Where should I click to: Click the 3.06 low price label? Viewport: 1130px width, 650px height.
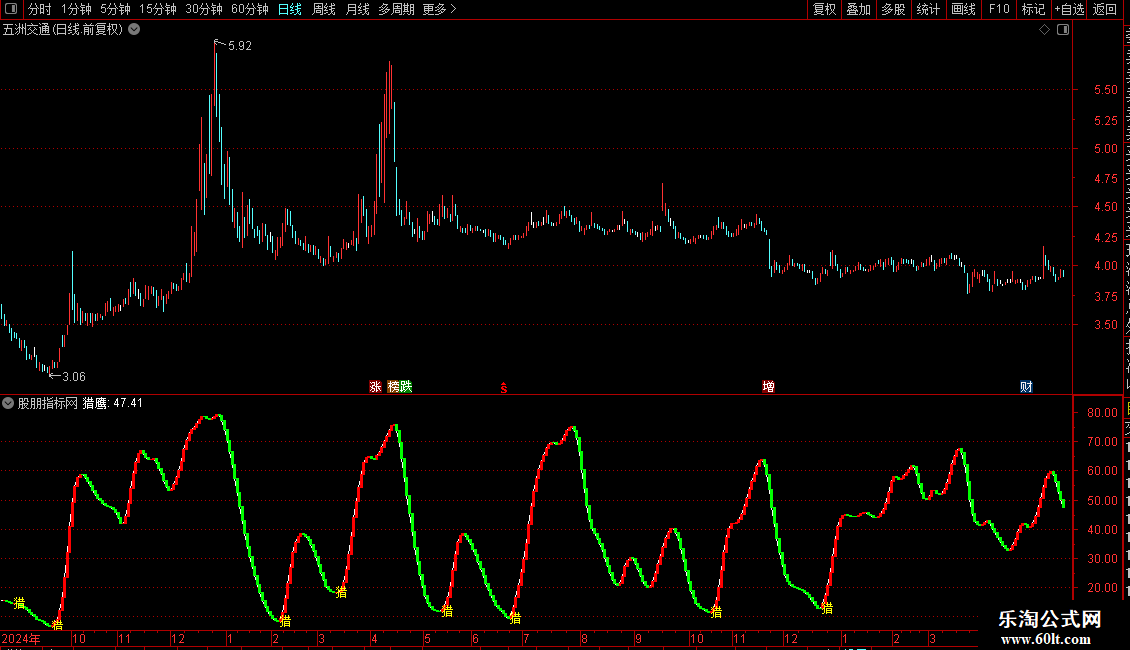74,377
